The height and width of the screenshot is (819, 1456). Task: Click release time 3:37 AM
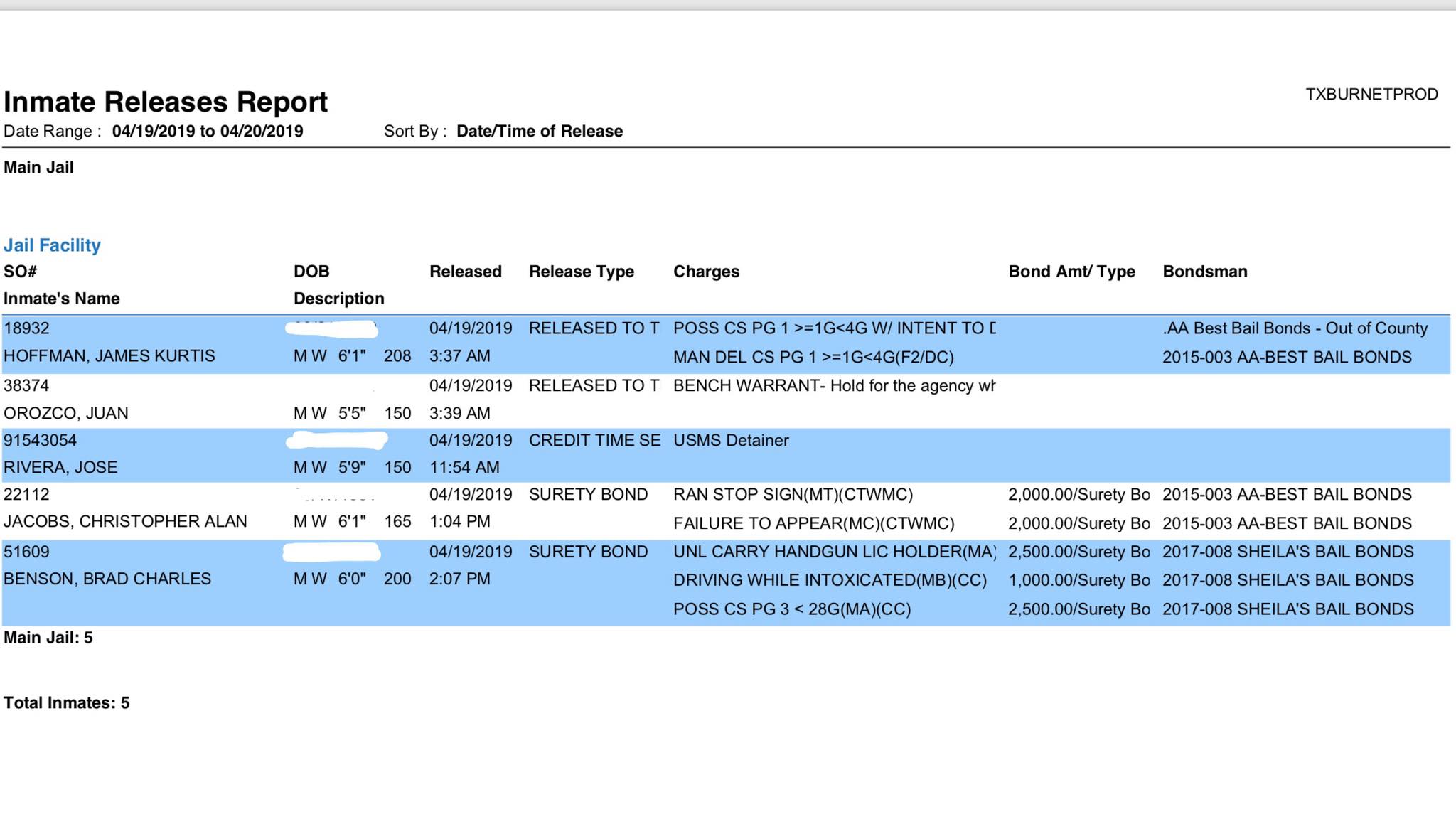[460, 356]
